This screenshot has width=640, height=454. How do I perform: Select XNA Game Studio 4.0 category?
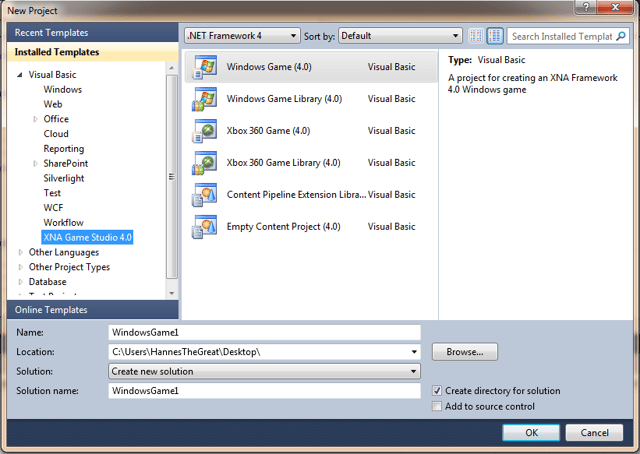(x=87, y=237)
